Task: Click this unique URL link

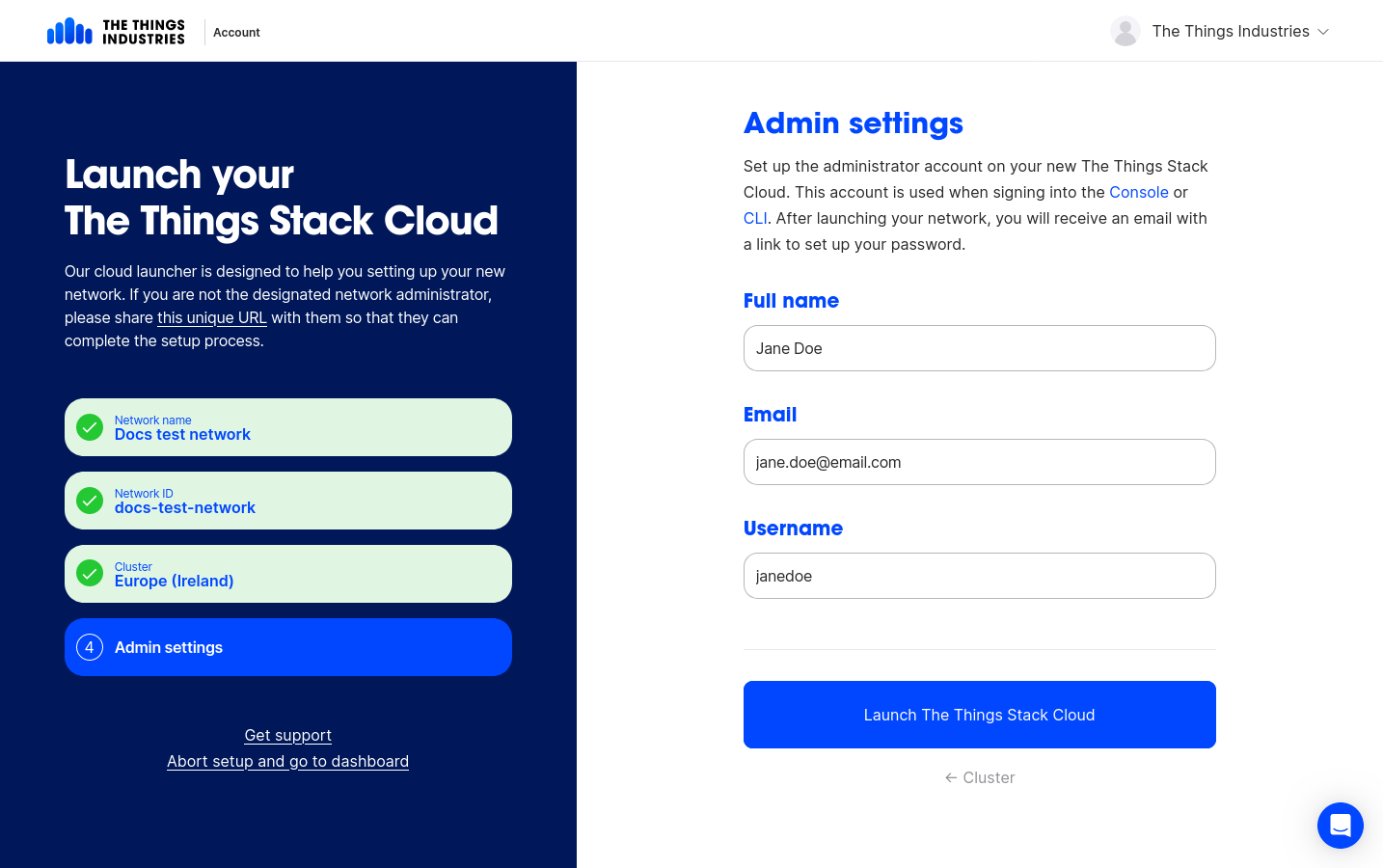Action: click(211, 317)
